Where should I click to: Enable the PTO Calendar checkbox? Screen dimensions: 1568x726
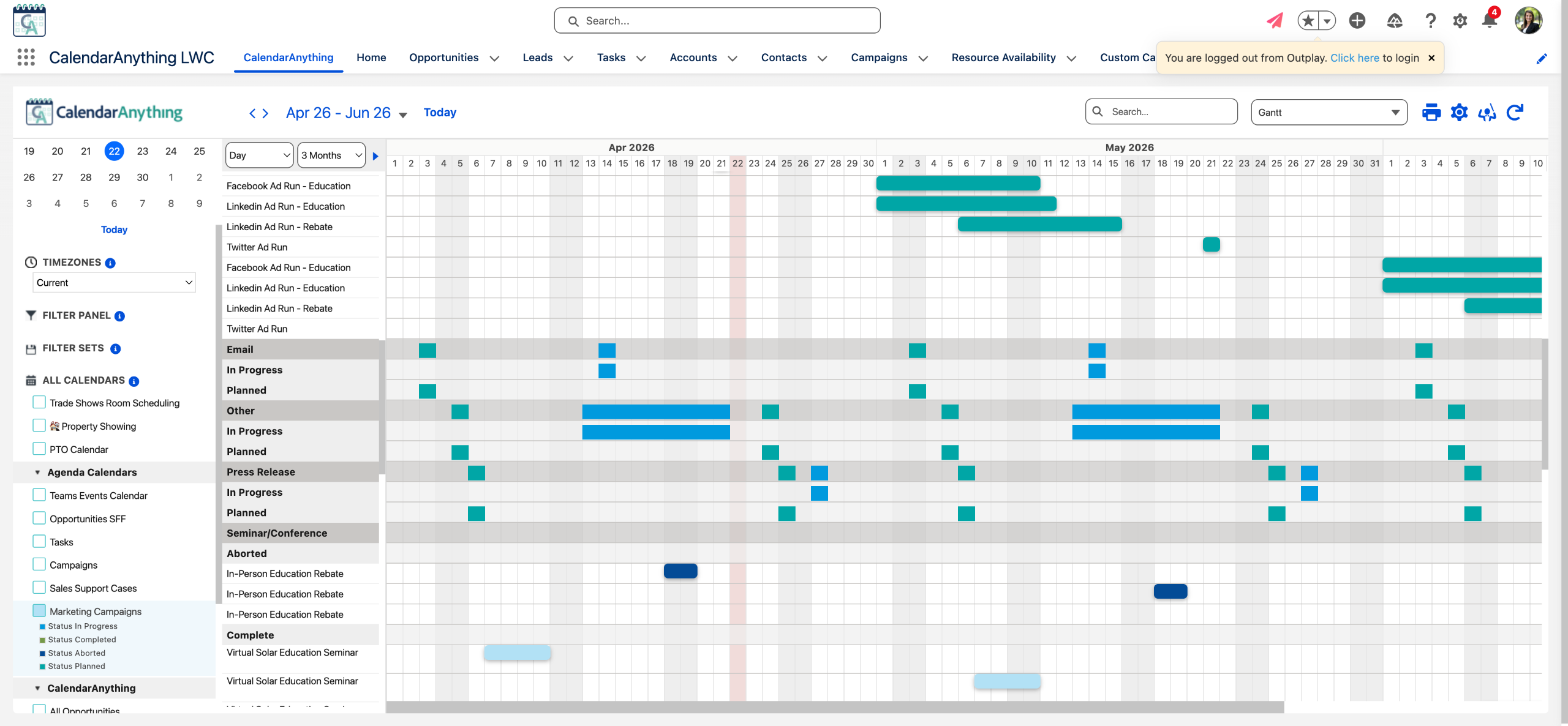click(x=39, y=449)
